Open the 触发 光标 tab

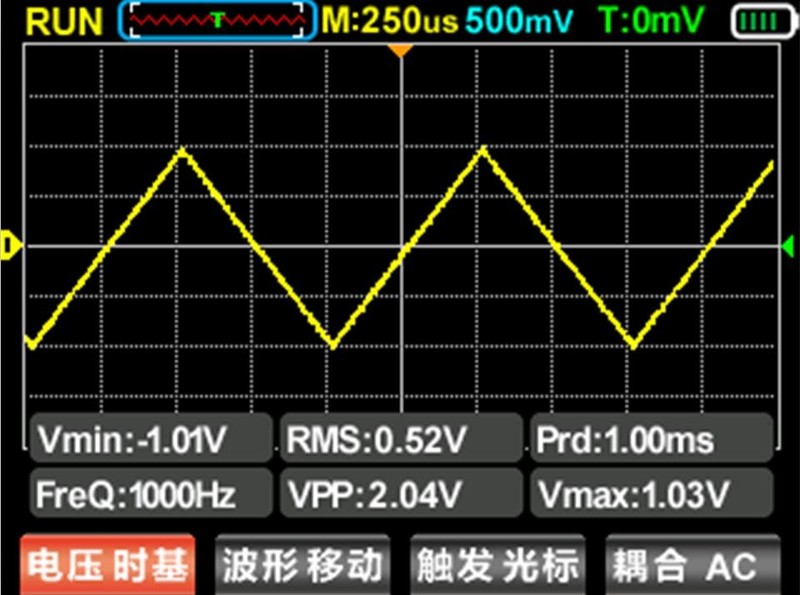coord(497,566)
